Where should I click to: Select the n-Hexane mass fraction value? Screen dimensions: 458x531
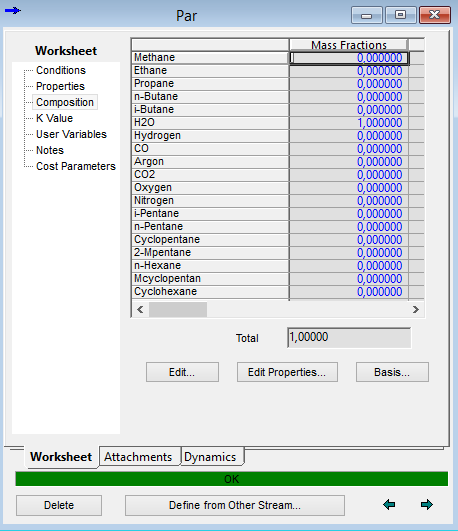(349, 266)
